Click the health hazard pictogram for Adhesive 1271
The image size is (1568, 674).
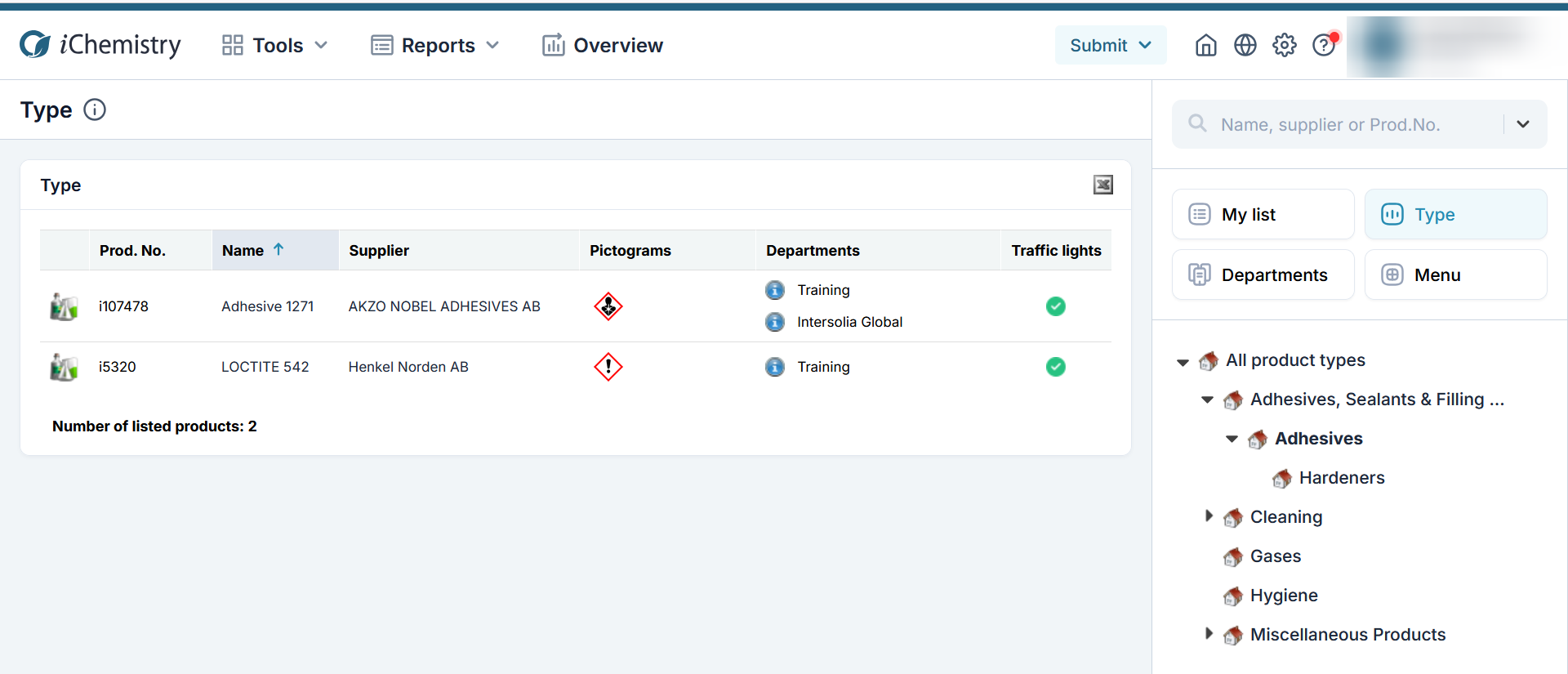[x=608, y=306]
